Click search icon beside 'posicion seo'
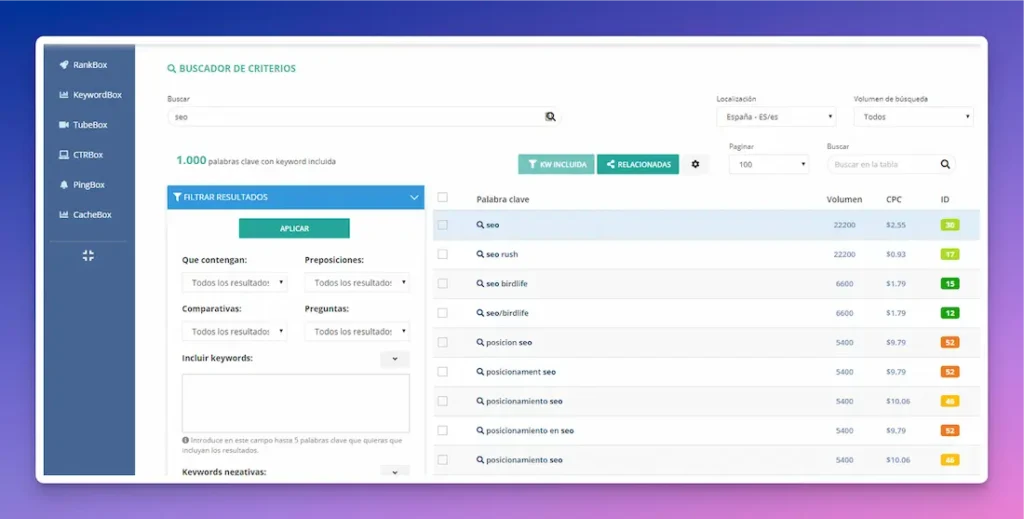The image size is (1024, 519). coord(480,342)
